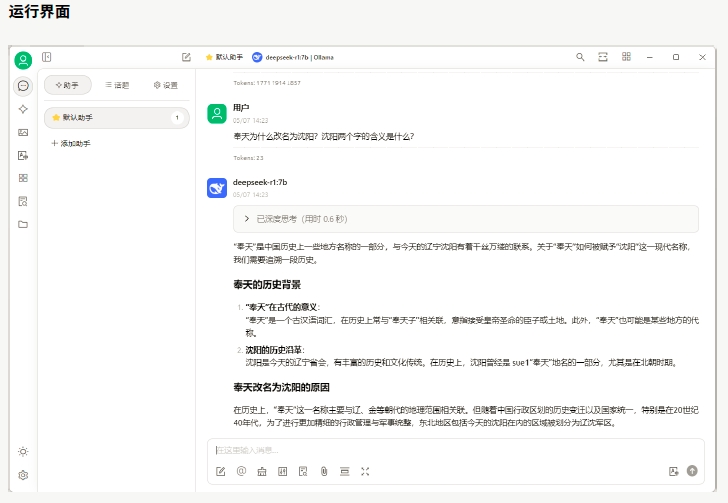Open the knowledge base sidebar icon

pos(23,201)
